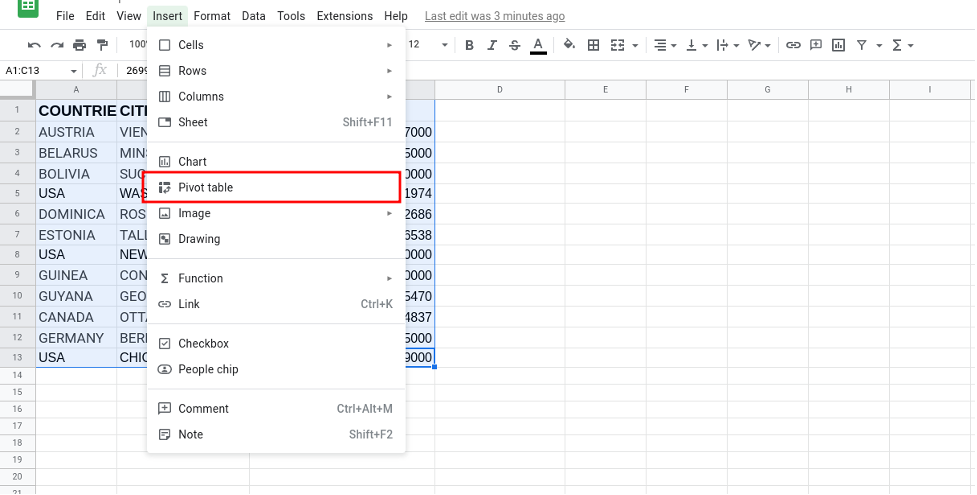The width and height of the screenshot is (977, 495).
Task: Expand the Rows submenu
Action: (x=276, y=71)
